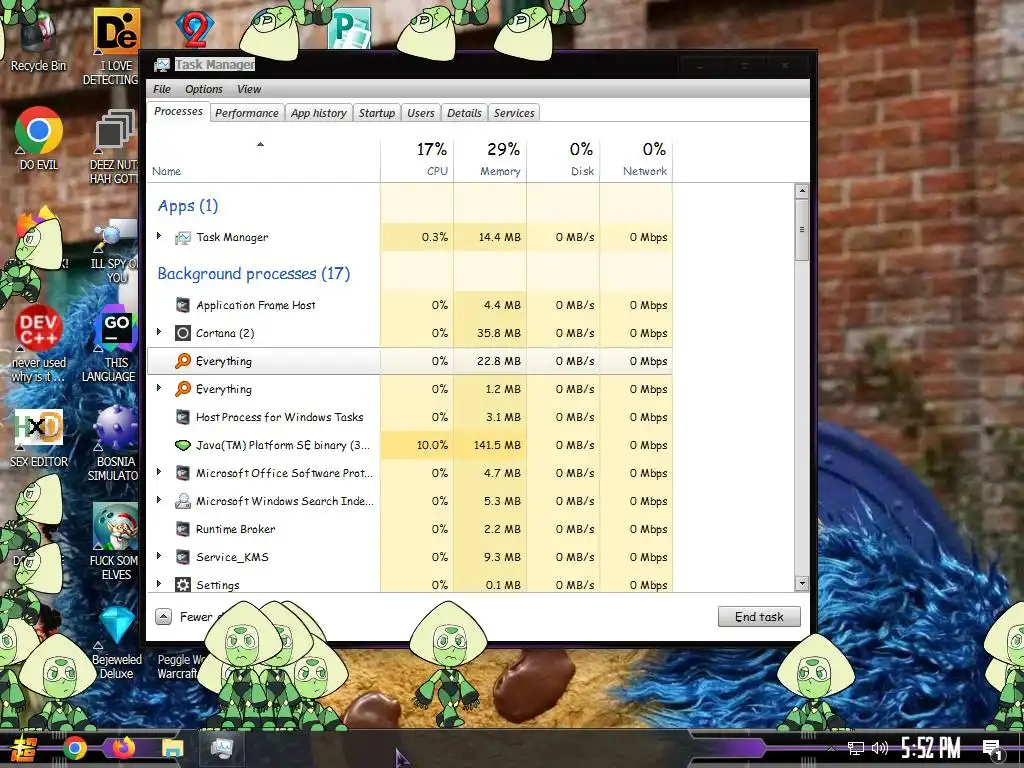Image resolution: width=1024 pixels, height=768 pixels.
Task: Switch to the Users tab
Action: (x=421, y=113)
